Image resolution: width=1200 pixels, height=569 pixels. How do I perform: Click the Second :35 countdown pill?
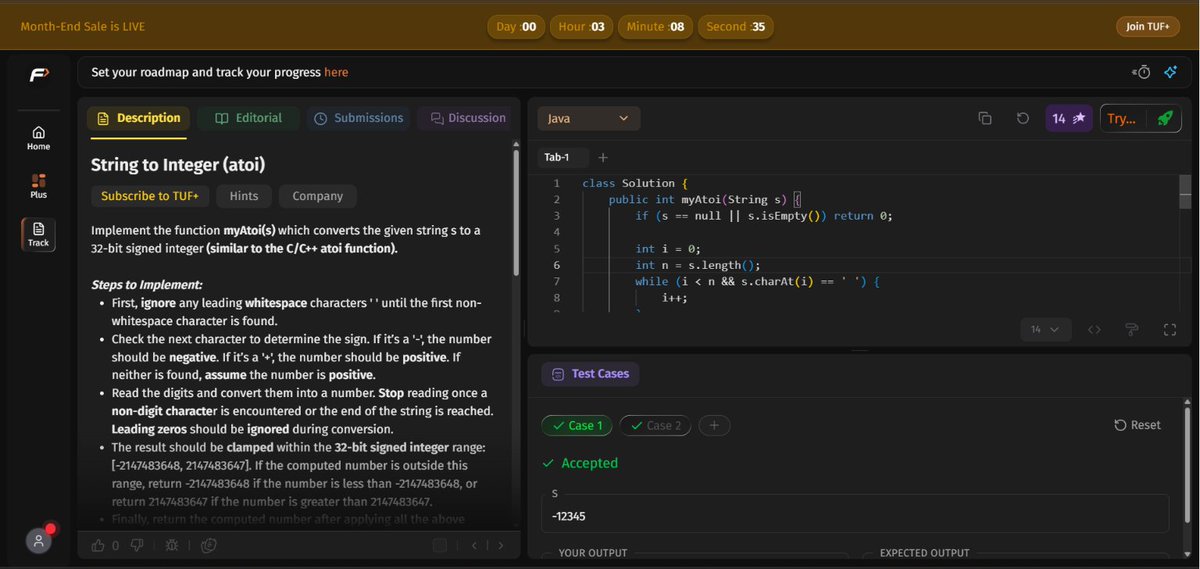pyautogui.click(x=735, y=26)
